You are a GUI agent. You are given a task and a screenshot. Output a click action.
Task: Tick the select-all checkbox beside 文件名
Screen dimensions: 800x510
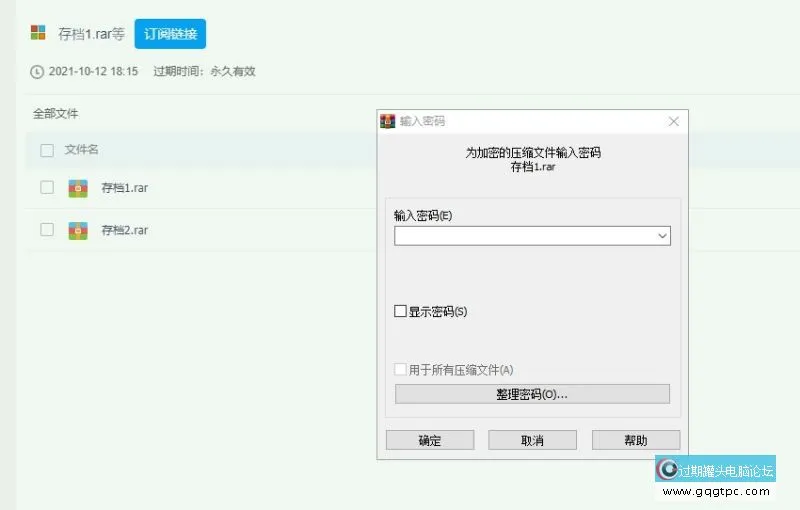[47, 150]
